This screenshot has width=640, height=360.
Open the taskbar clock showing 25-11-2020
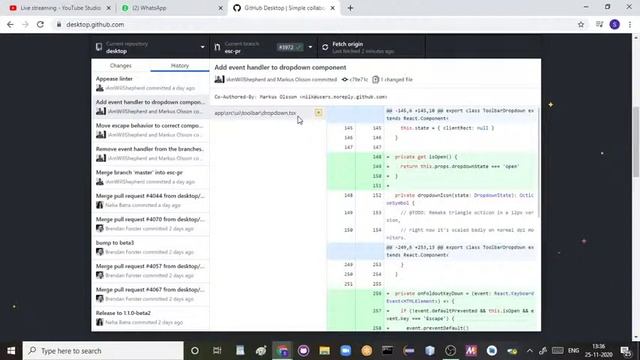click(x=598, y=351)
